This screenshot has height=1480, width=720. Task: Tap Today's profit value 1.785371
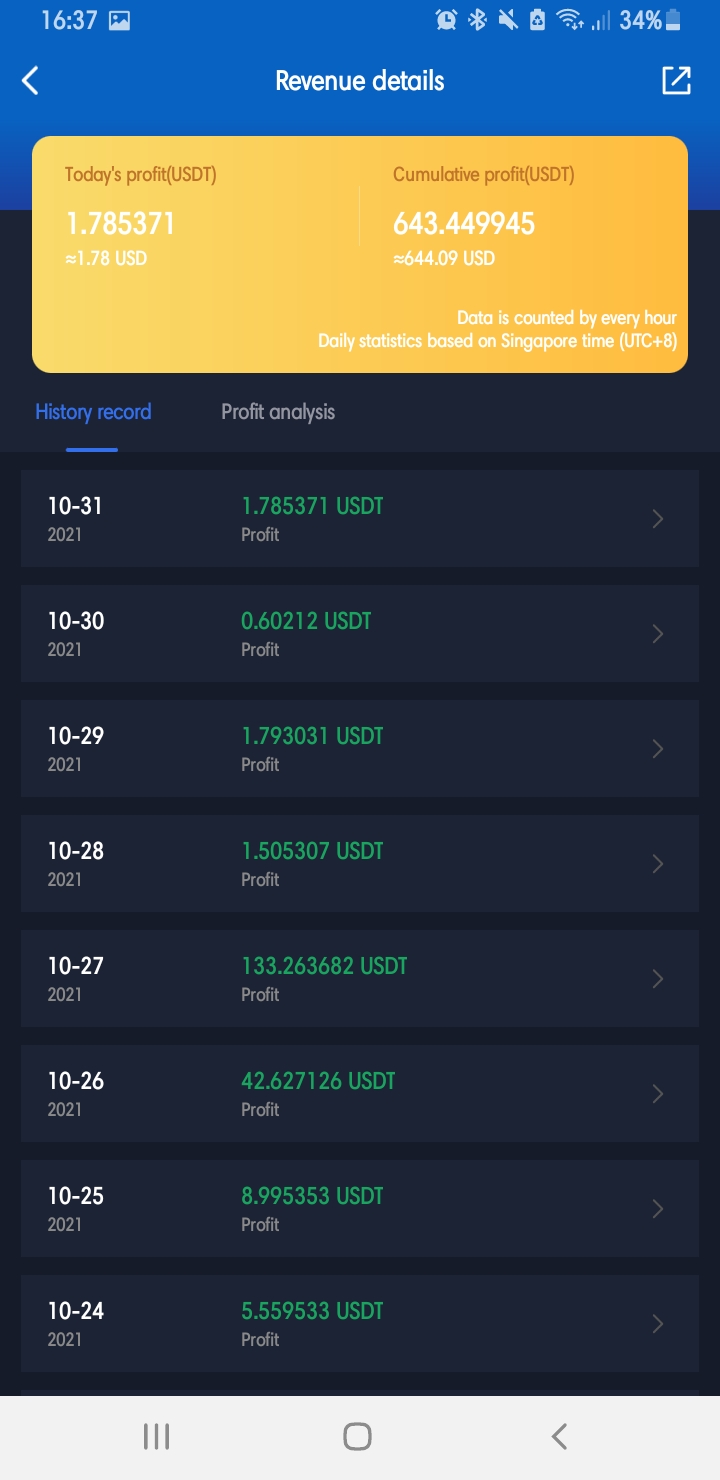coord(120,224)
